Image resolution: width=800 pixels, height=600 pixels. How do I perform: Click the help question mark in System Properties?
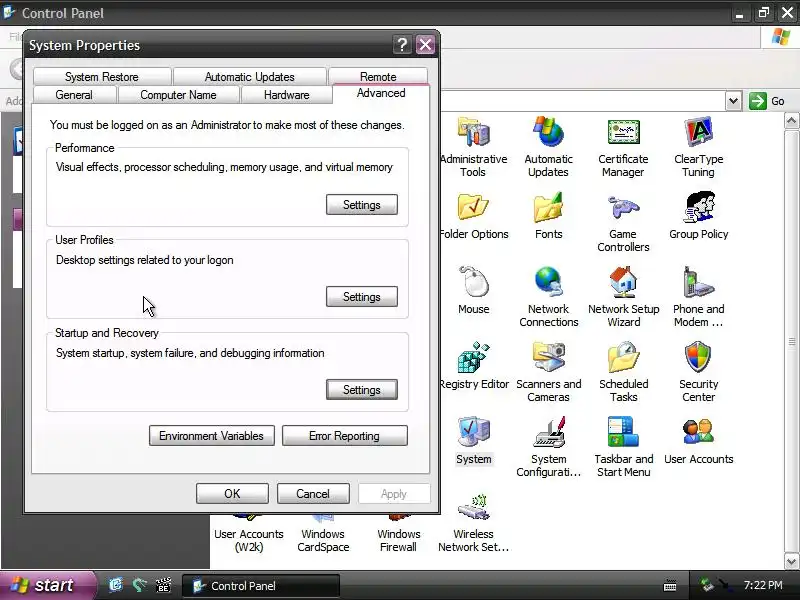(x=402, y=45)
